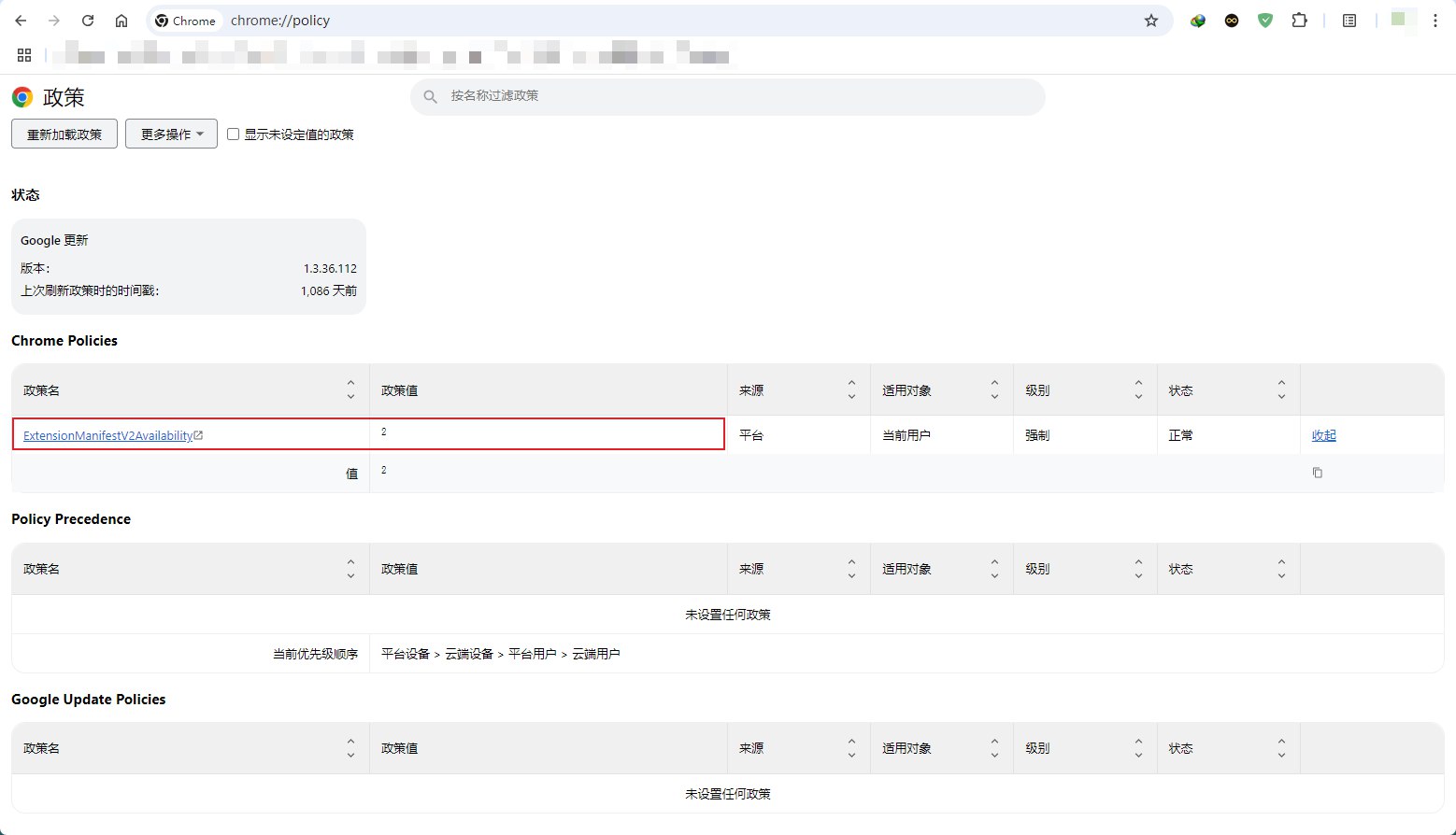The image size is (1456, 835).
Task: Sort 政策名 column in Chrome Policies
Action: coord(350,389)
